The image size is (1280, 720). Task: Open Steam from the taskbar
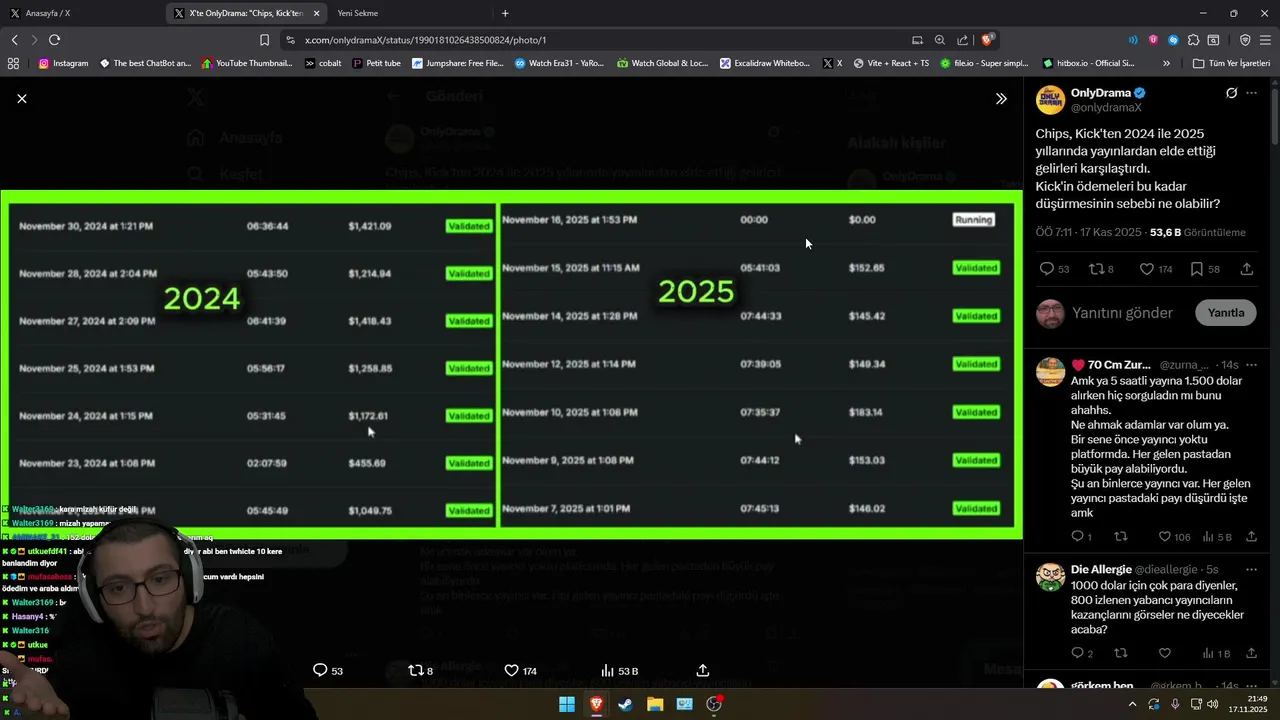[x=625, y=704]
